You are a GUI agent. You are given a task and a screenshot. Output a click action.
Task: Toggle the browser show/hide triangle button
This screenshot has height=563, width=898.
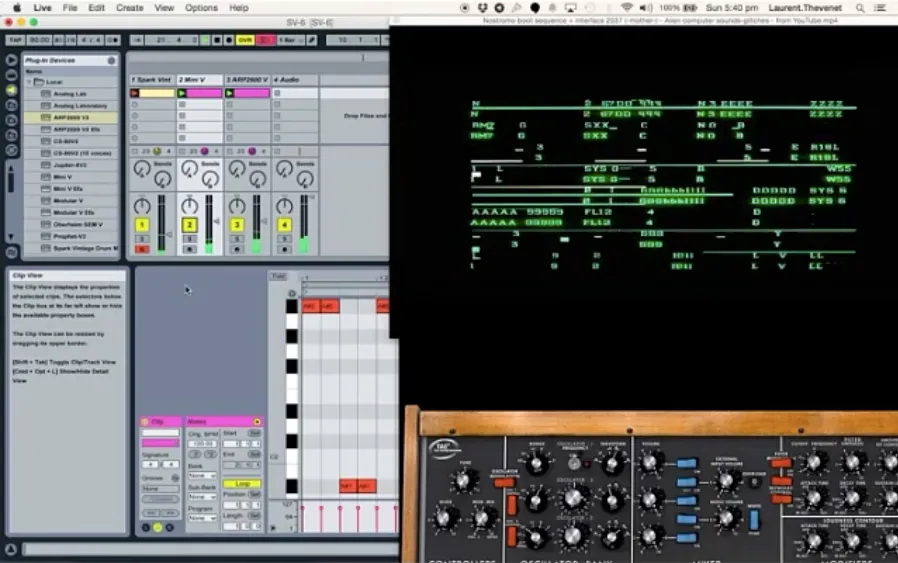coord(11,60)
